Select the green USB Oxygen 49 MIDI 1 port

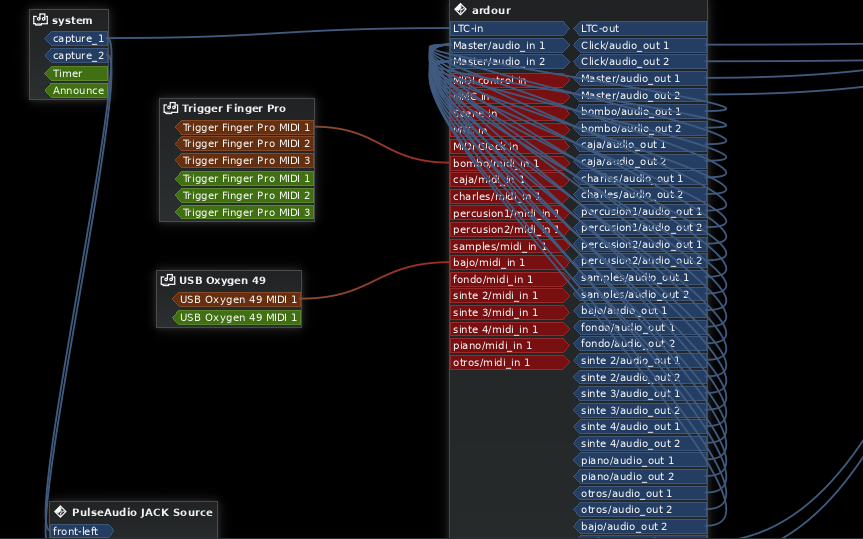click(237, 318)
